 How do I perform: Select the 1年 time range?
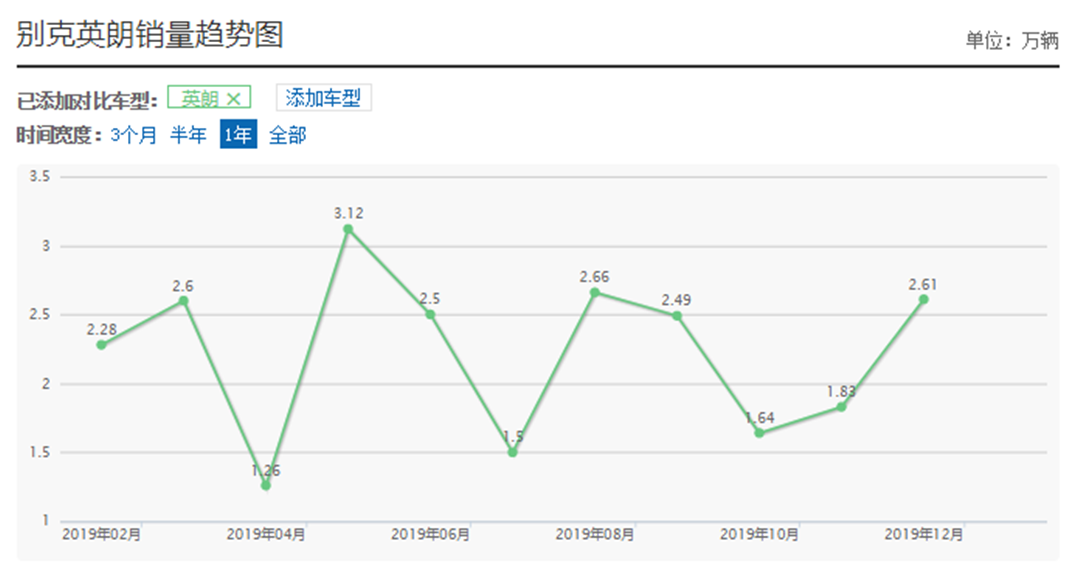point(238,135)
